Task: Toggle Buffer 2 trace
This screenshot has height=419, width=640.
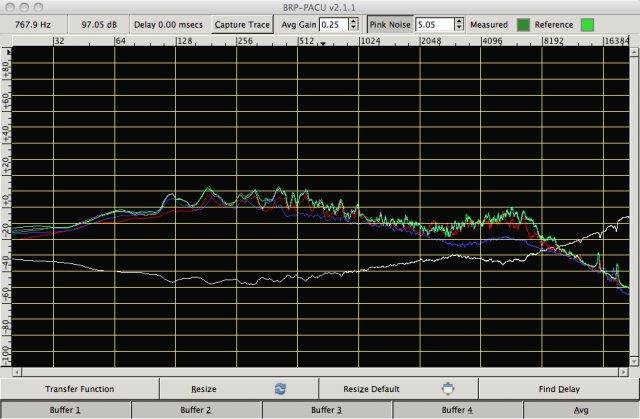Action: point(196,410)
